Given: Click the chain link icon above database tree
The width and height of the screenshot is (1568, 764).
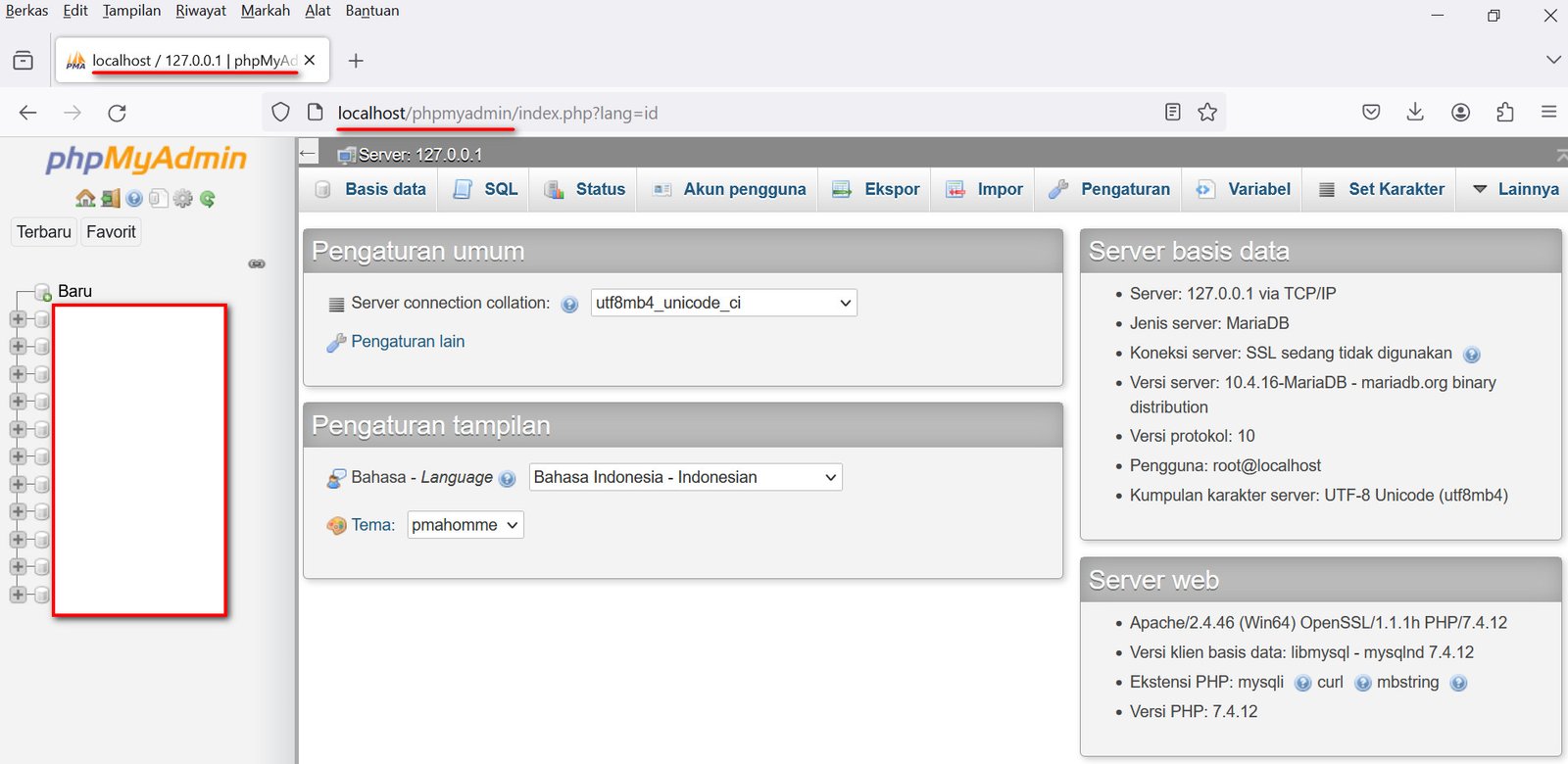Looking at the screenshot, I should [257, 263].
